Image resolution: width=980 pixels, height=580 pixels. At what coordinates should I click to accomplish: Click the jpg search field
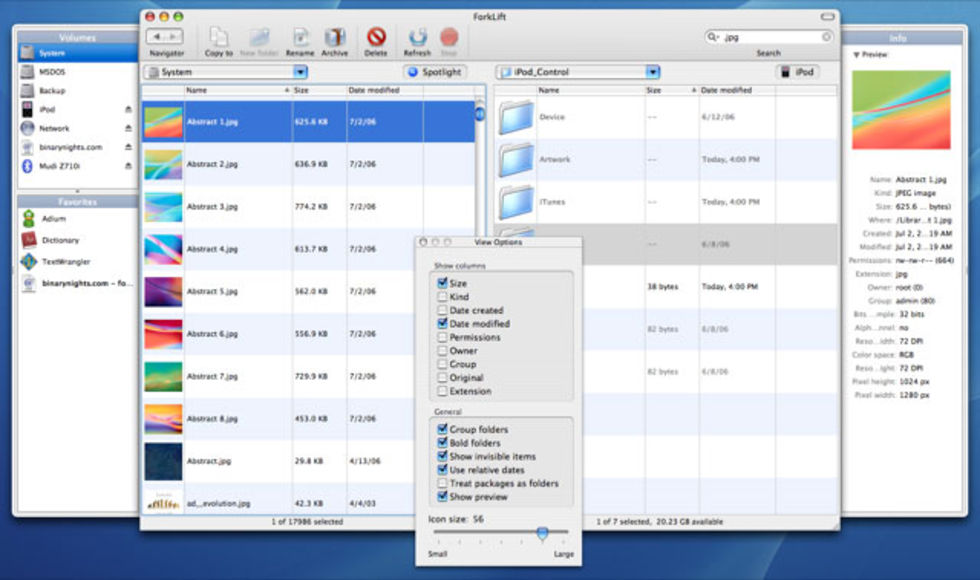tap(770, 37)
